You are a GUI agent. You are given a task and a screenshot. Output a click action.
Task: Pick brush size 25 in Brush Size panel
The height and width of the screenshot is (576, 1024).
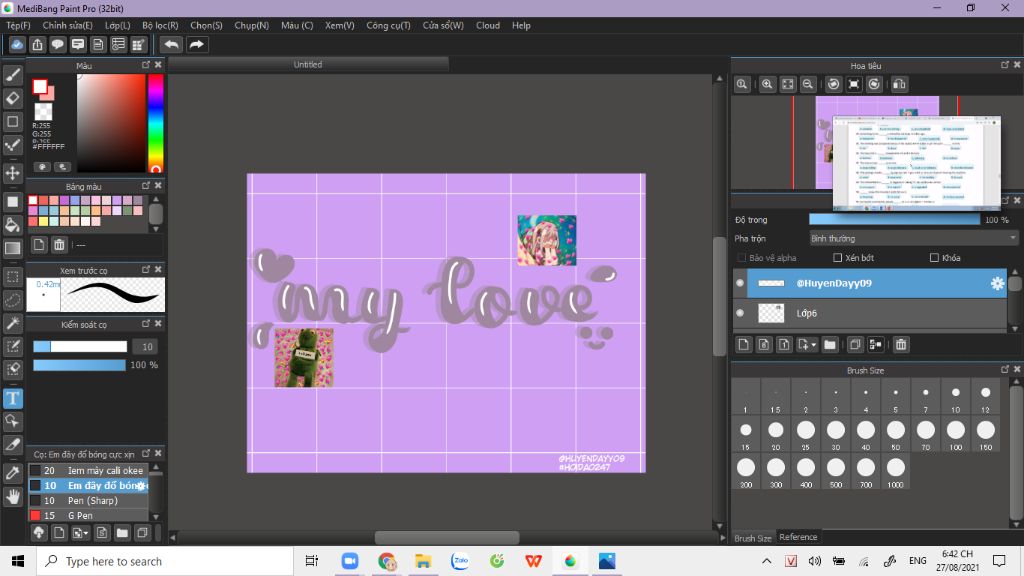[x=806, y=433]
